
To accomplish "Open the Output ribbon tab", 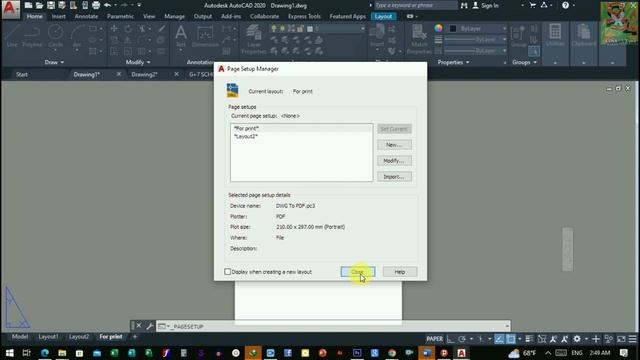I will 202,16.
